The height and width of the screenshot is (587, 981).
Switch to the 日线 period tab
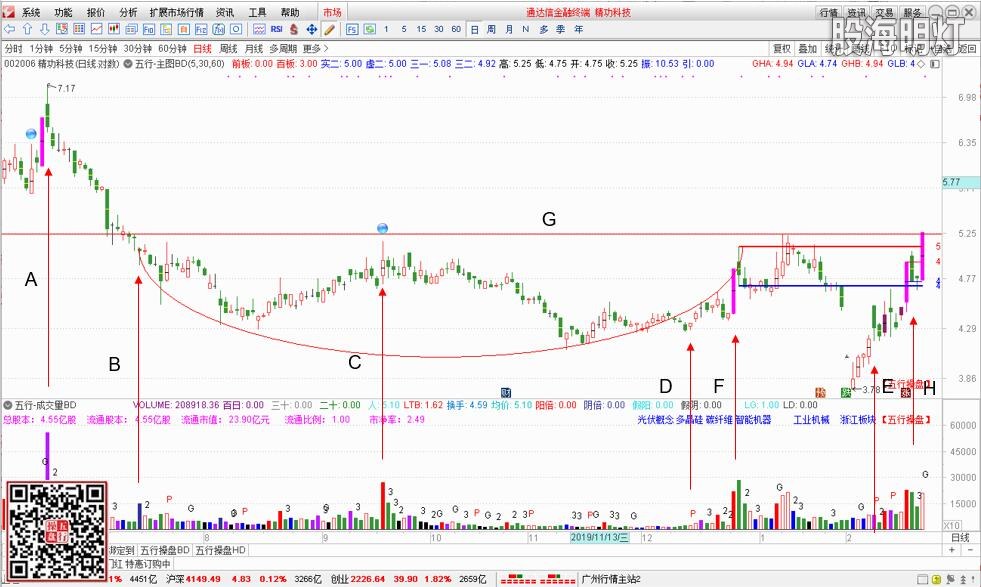pyautogui.click(x=202, y=48)
